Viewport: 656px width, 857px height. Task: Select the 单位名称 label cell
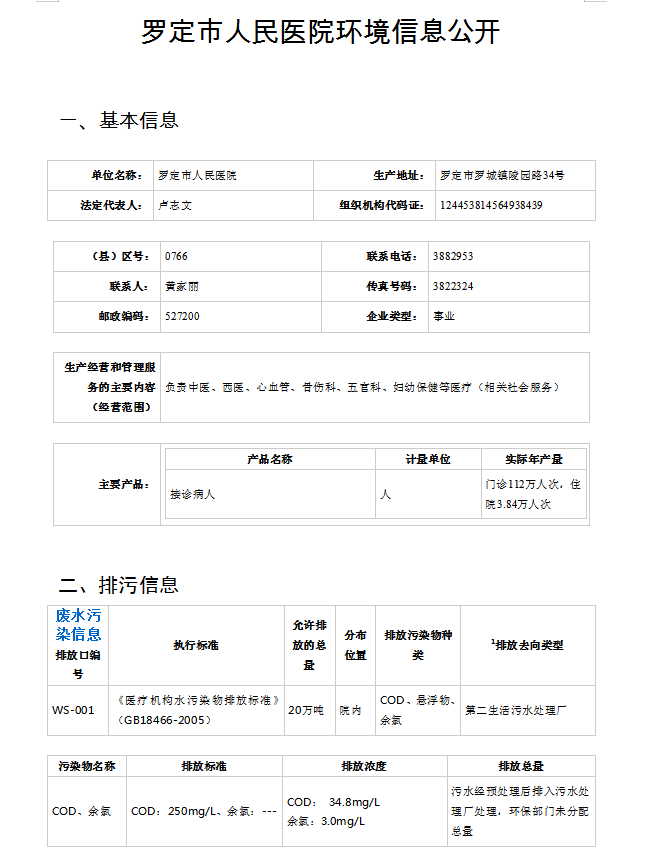coord(100,175)
